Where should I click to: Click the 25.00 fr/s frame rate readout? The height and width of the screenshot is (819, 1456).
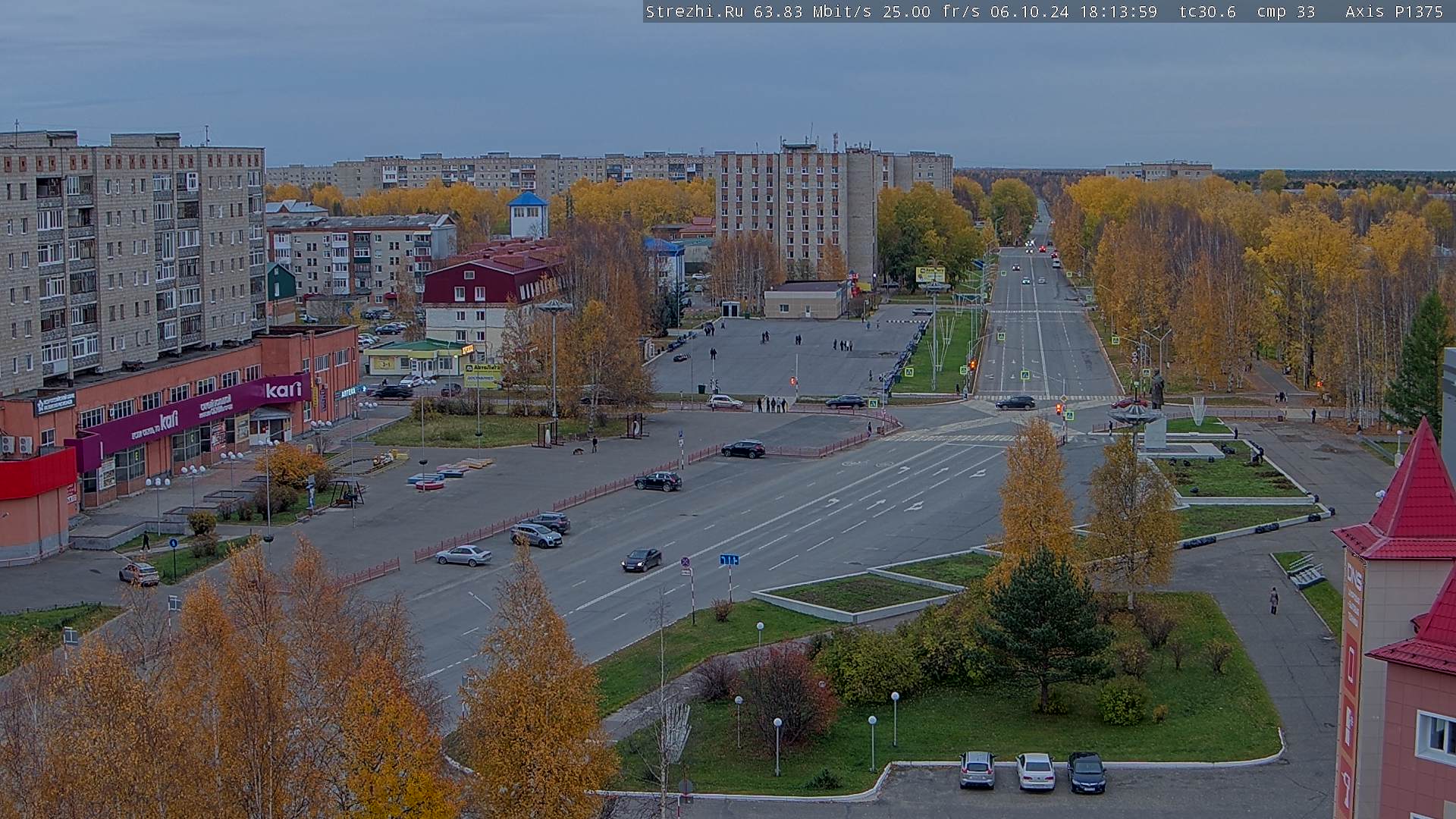point(931,11)
